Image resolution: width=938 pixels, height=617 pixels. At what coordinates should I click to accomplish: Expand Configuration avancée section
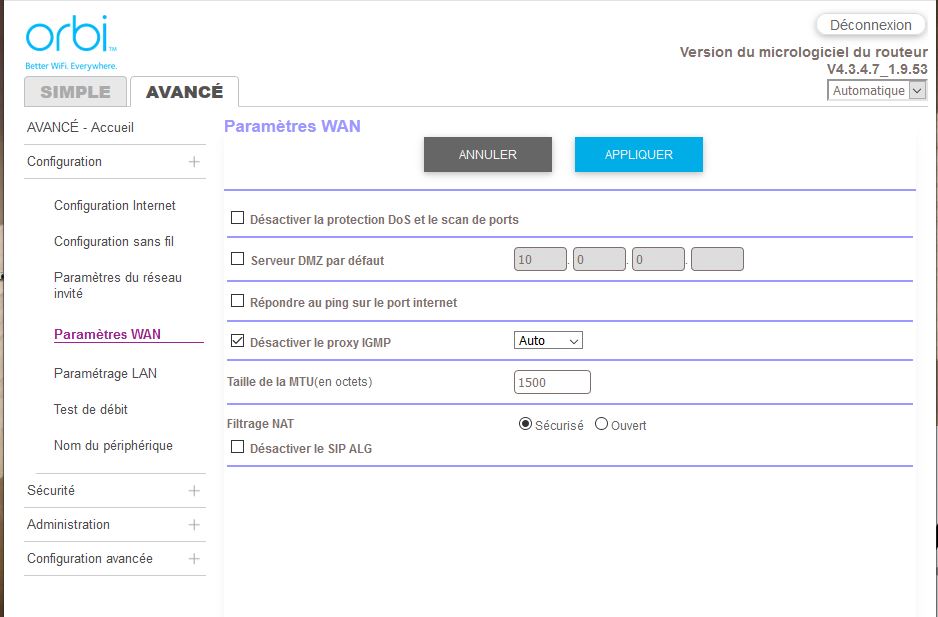[x=194, y=559]
